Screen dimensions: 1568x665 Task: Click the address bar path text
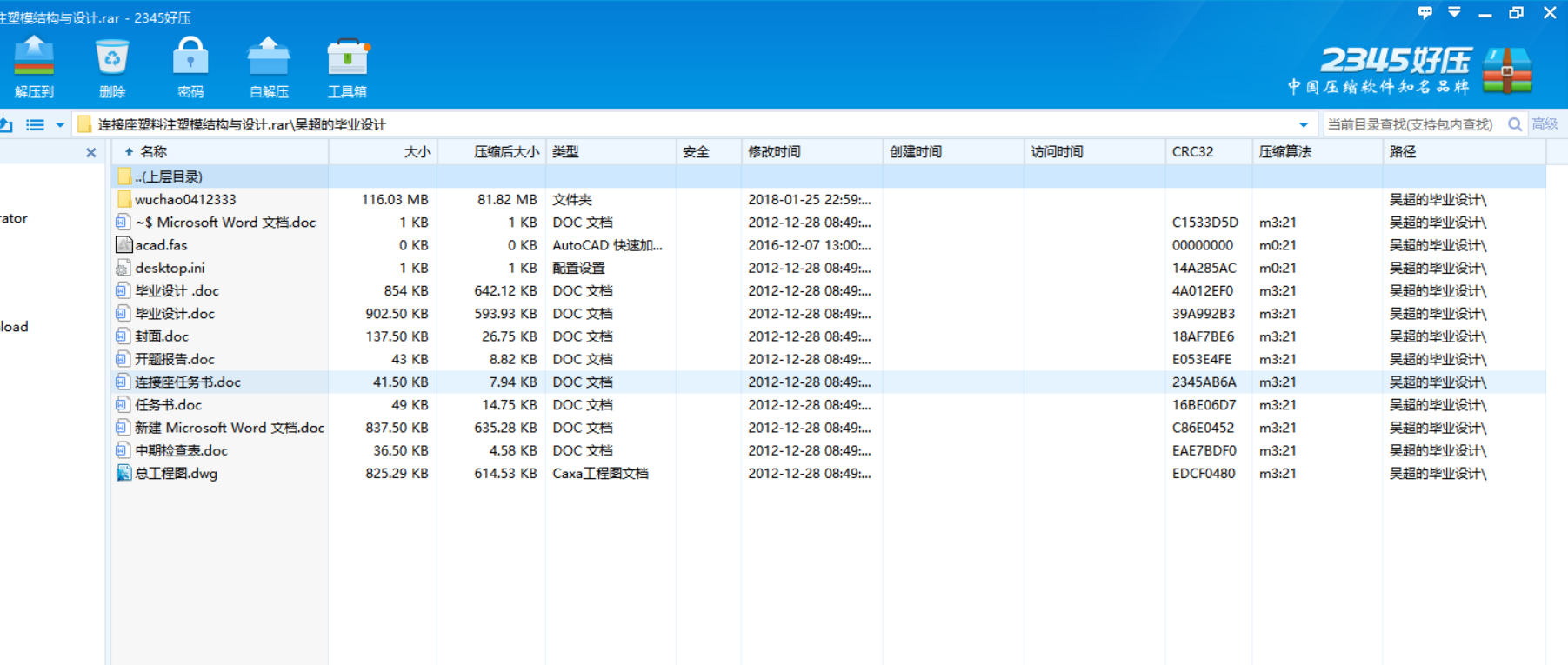(242, 124)
